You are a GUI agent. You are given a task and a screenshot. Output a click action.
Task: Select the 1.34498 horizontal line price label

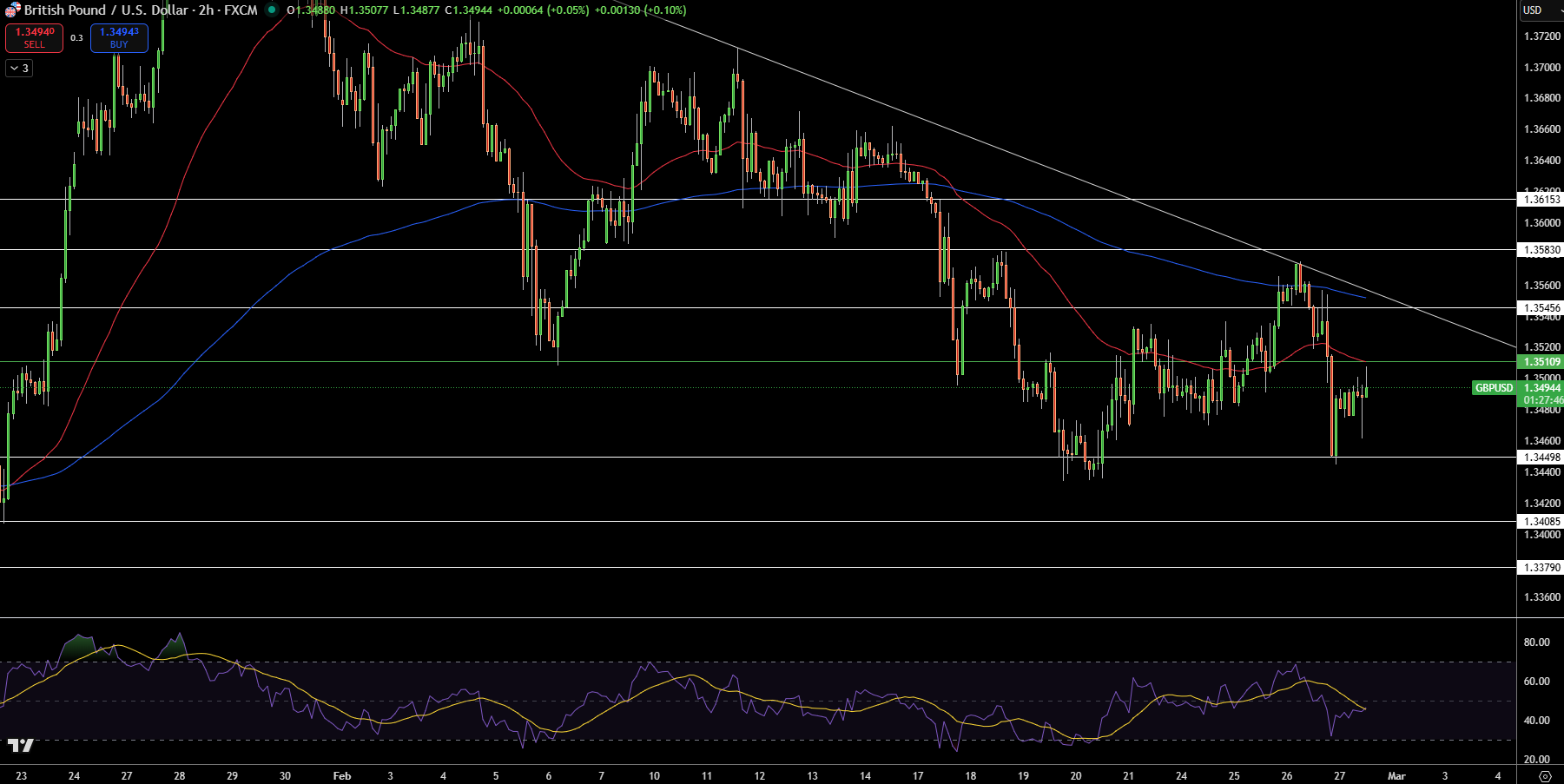pos(1541,457)
